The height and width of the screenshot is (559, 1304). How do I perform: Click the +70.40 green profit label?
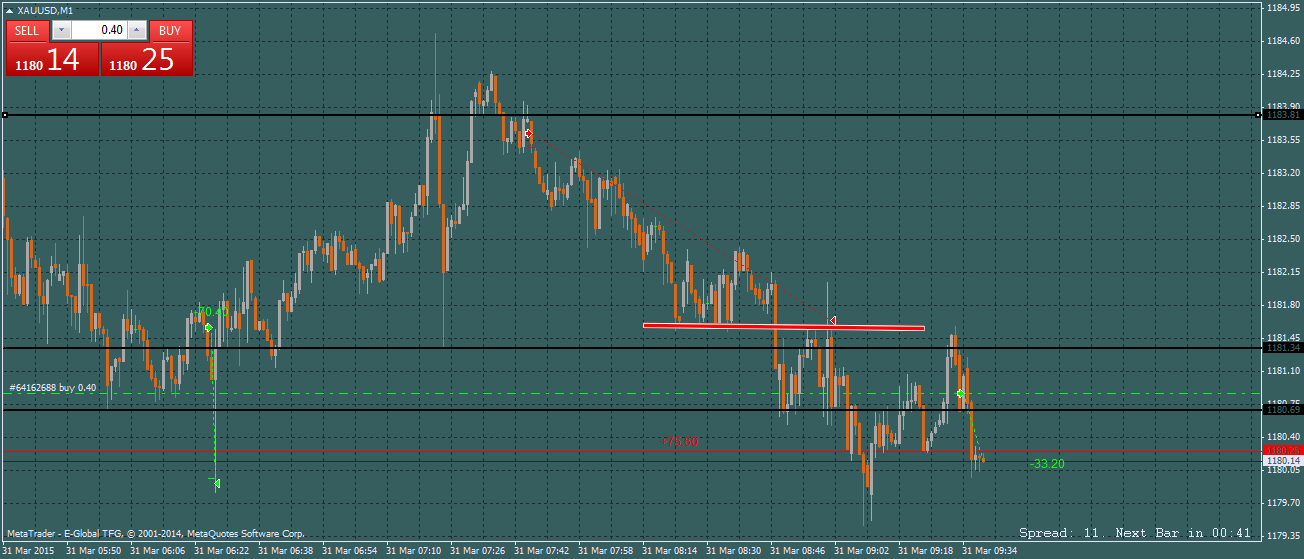click(213, 311)
